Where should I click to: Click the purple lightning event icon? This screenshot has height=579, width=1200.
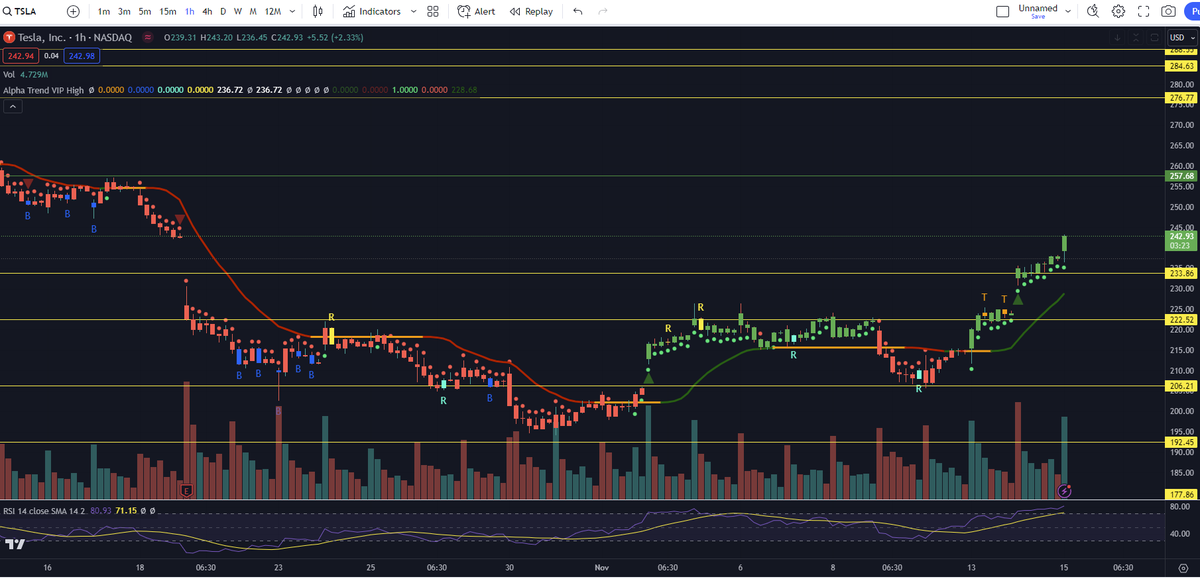tap(1066, 491)
